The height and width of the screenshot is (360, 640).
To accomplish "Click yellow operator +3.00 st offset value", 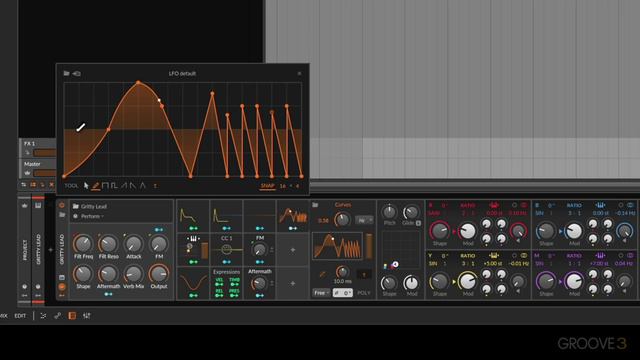I will point(493,264).
